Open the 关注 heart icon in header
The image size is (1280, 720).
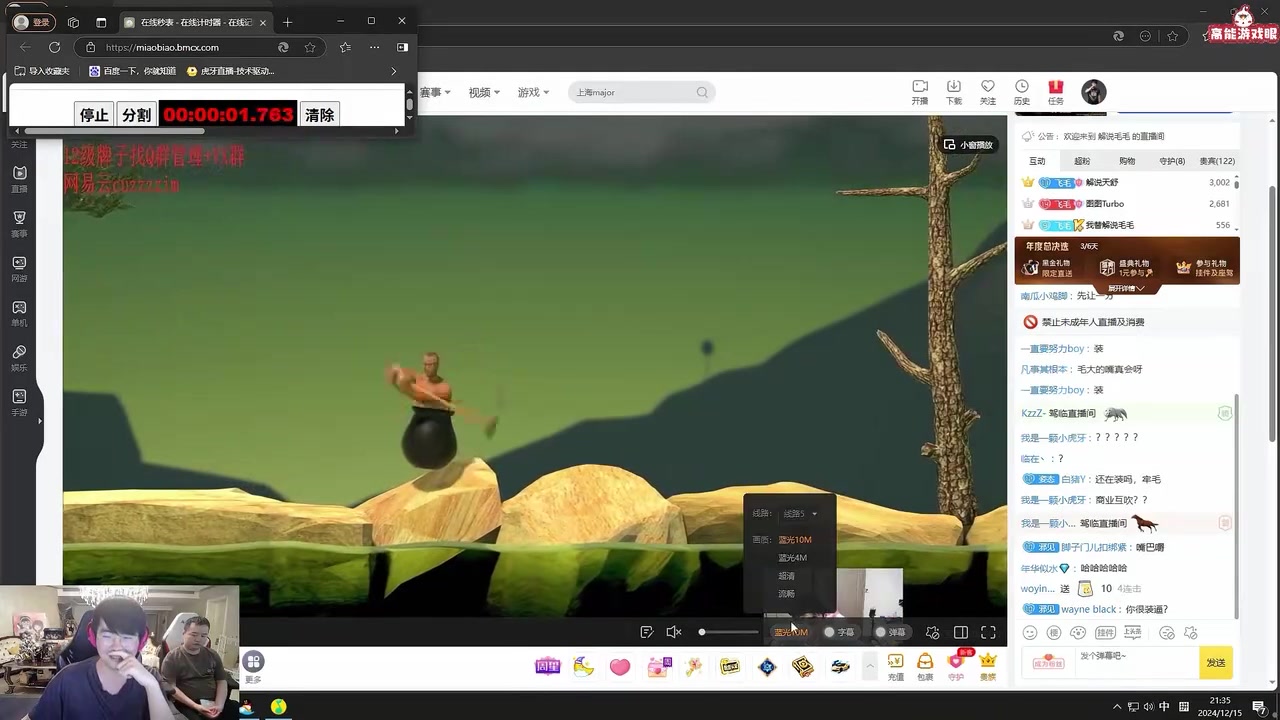click(x=988, y=92)
